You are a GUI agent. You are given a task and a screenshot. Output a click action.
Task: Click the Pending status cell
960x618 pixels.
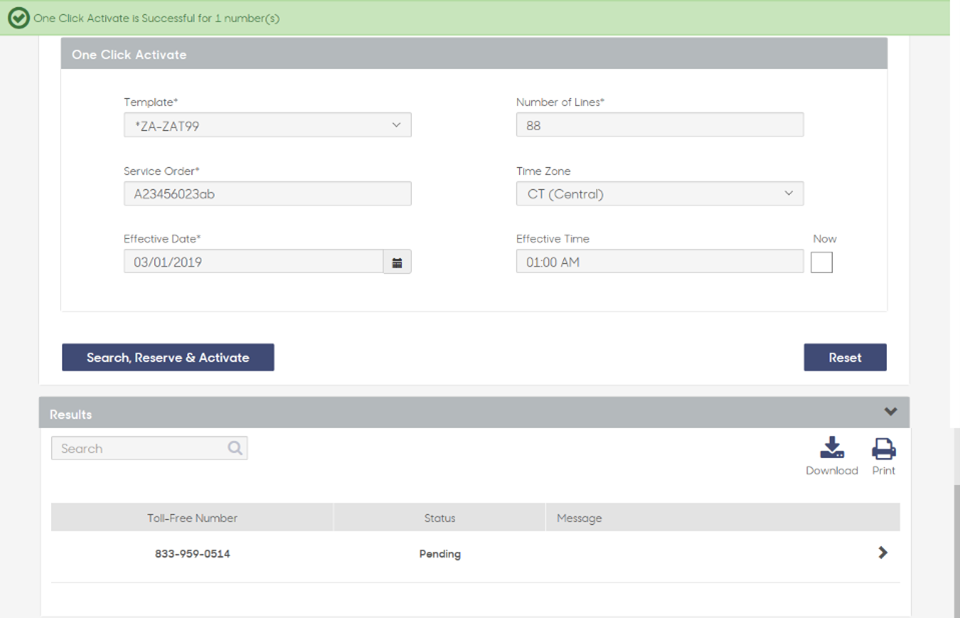click(x=440, y=554)
